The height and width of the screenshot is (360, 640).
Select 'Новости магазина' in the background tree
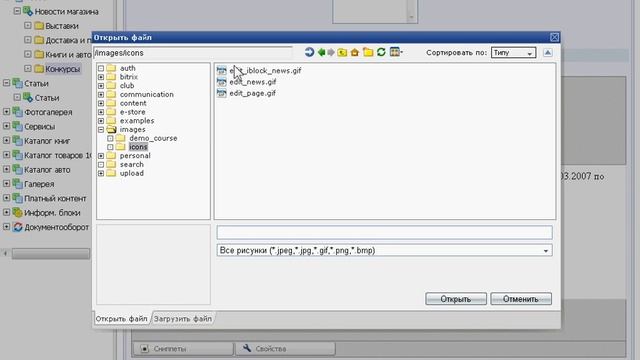click(66, 12)
